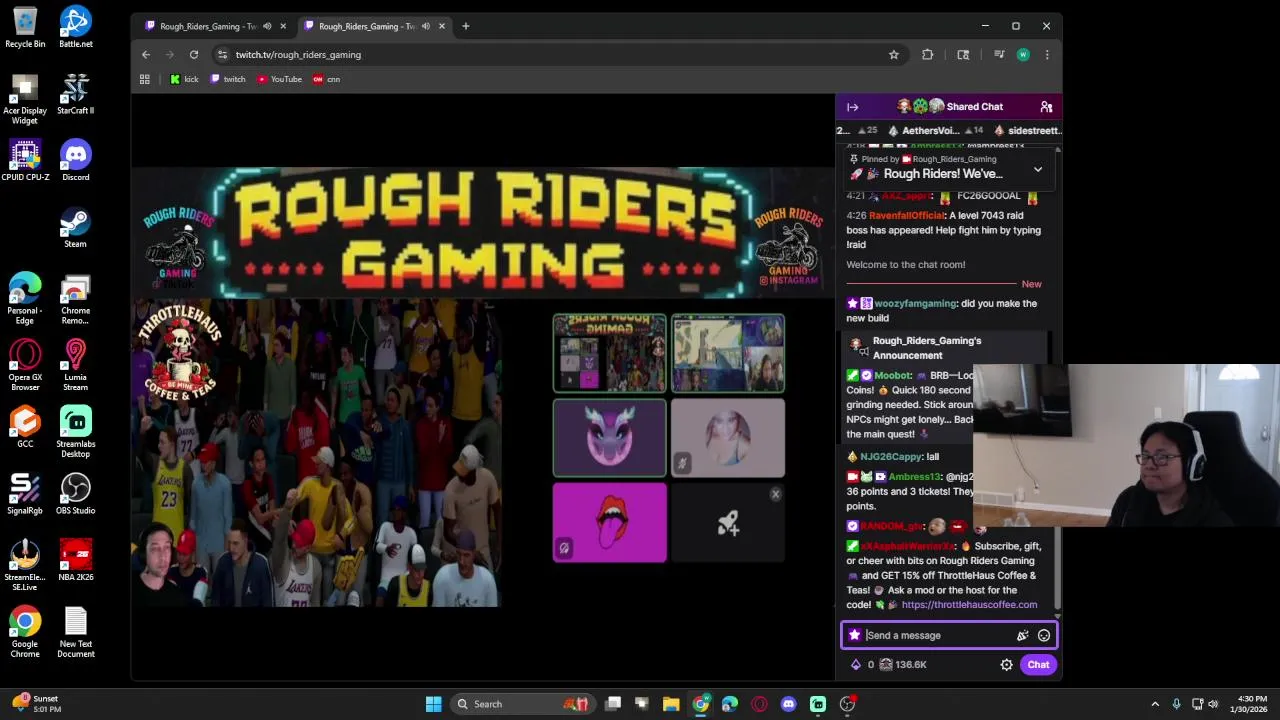The width and height of the screenshot is (1280, 720).
Task: Open the Ambress13 username in chat
Action: point(915,477)
